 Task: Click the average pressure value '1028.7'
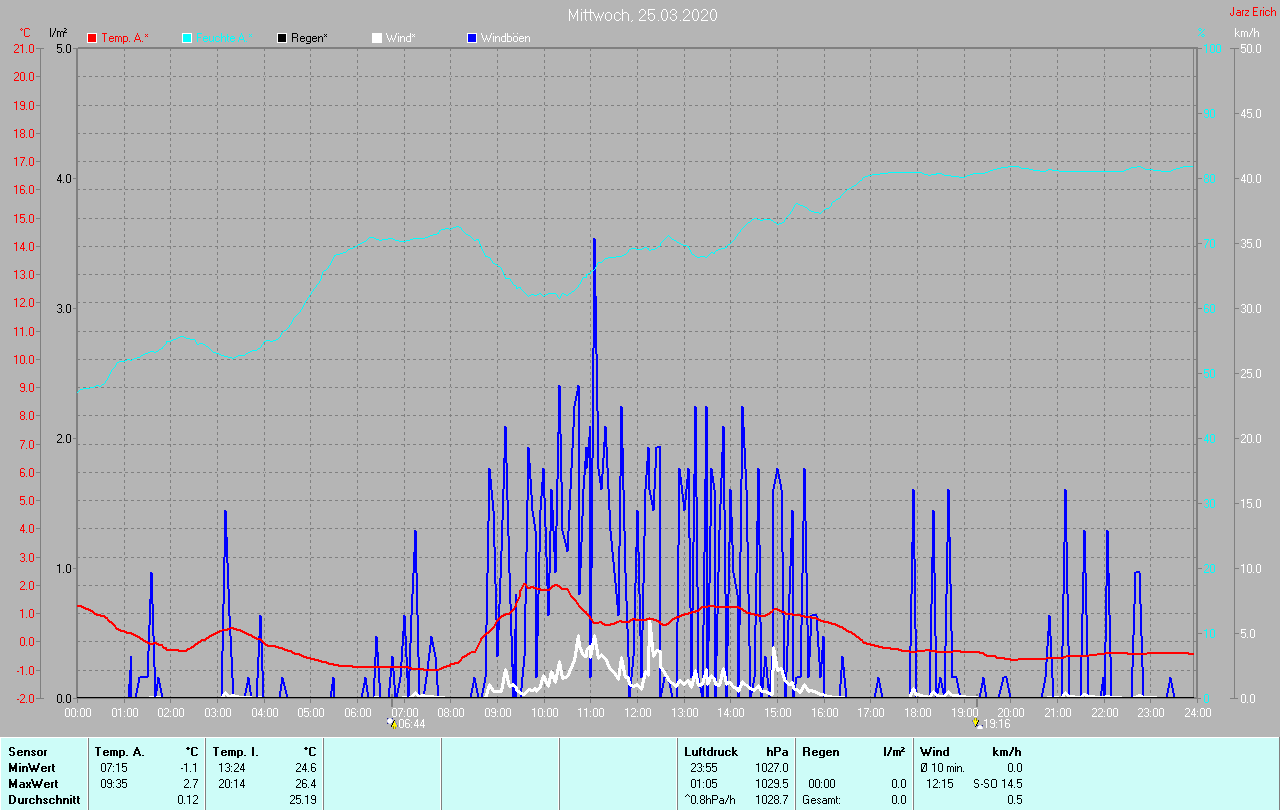[771, 800]
